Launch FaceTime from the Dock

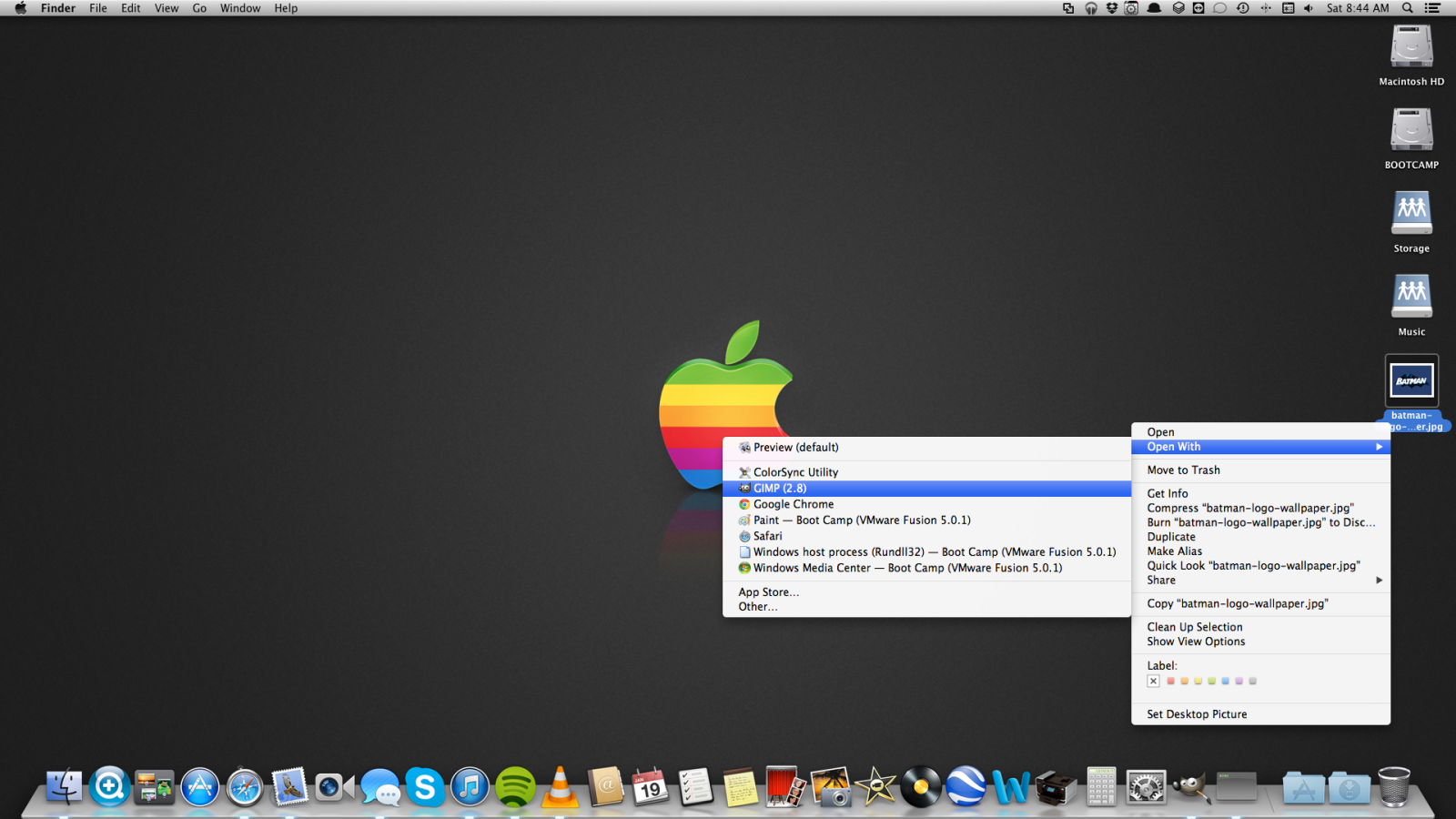tap(334, 786)
